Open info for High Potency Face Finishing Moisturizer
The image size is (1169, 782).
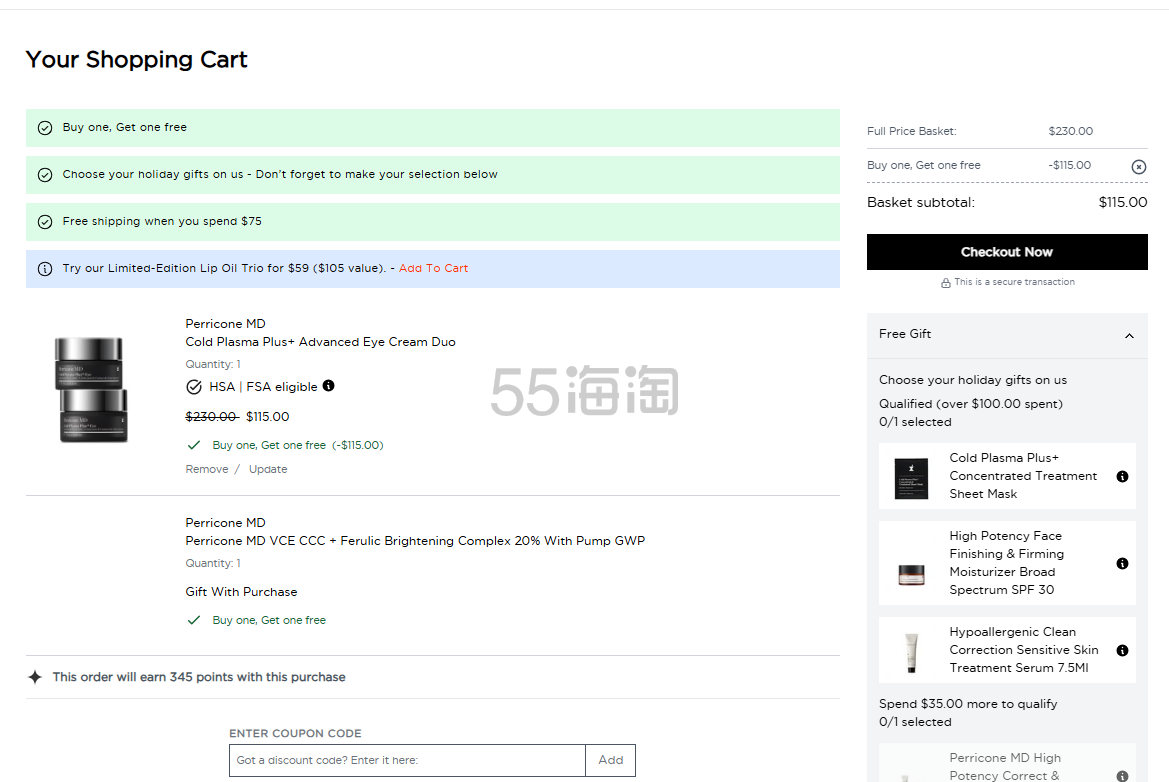[x=1122, y=564]
